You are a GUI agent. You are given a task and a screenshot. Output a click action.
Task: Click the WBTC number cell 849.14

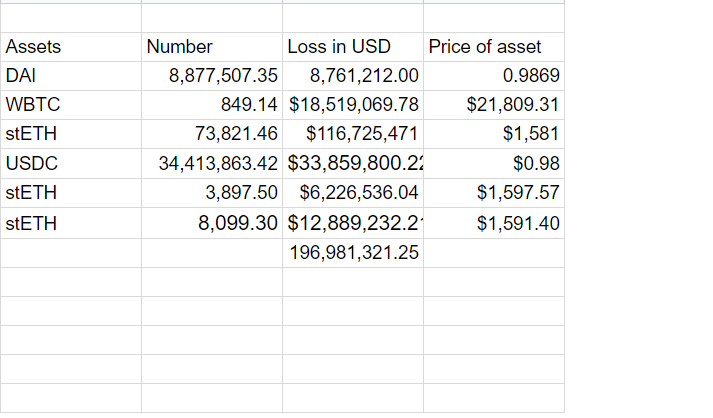tap(248, 105)
